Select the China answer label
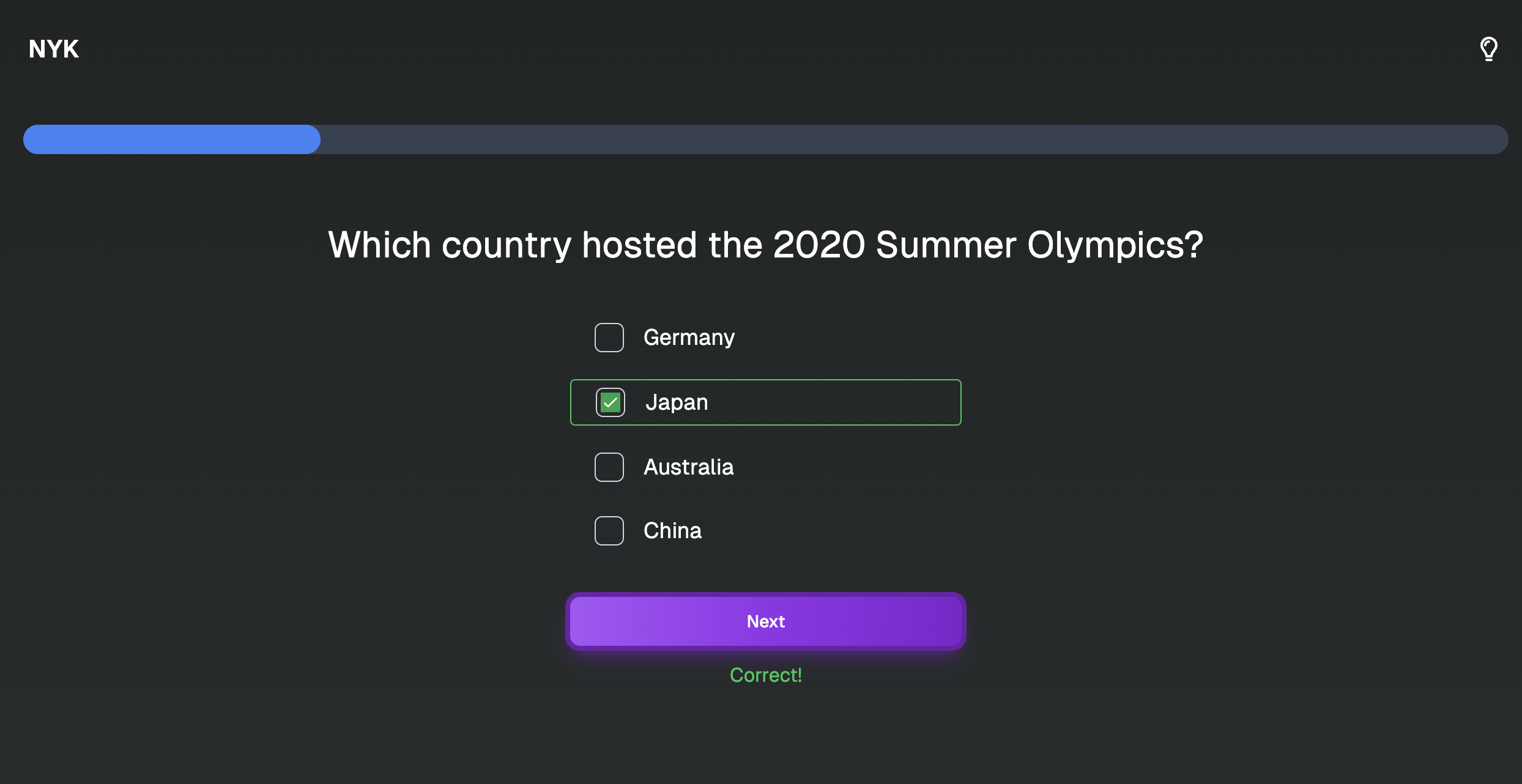This screenshot has width=1522, height=784. (x=672, y=531)
